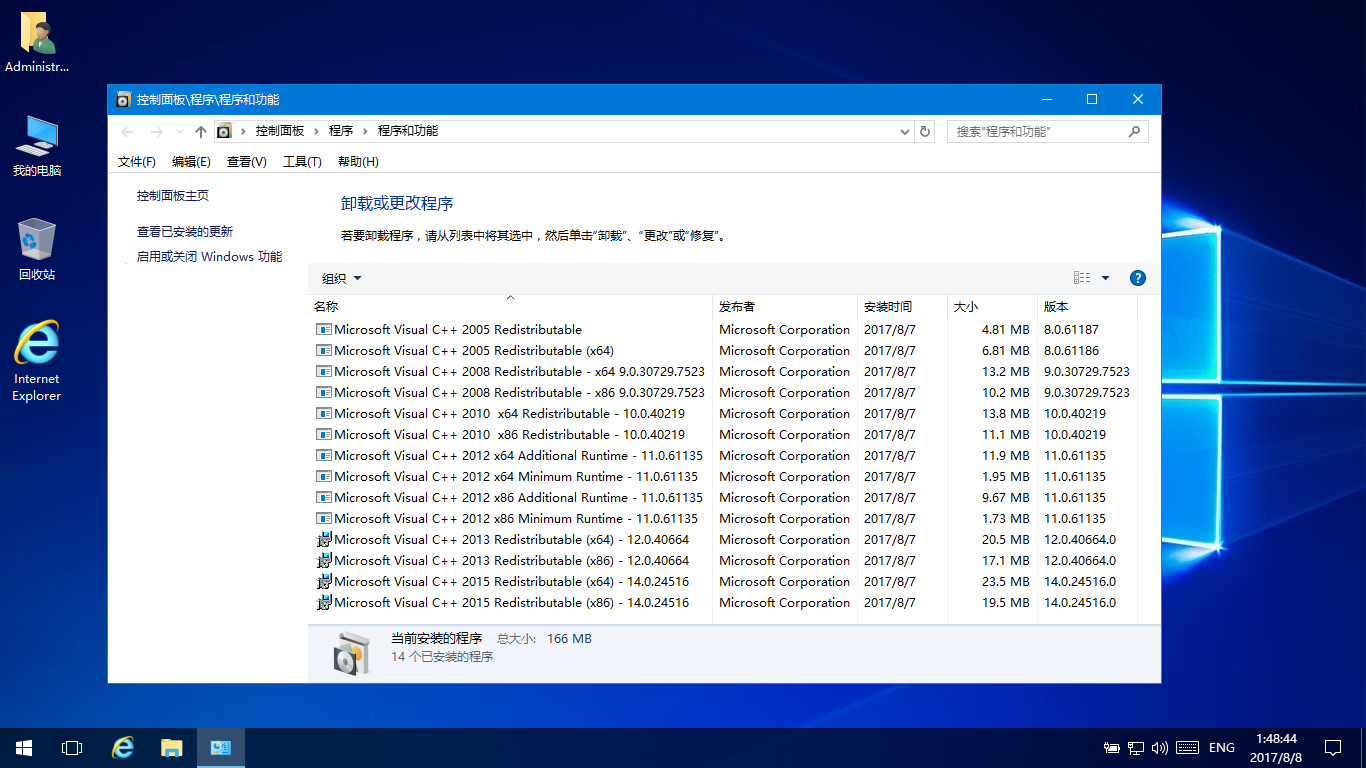Click the taskbar clock showing 1:48:44
This screenshot has height=768, width=1366.
click(x=1274, y=747)
